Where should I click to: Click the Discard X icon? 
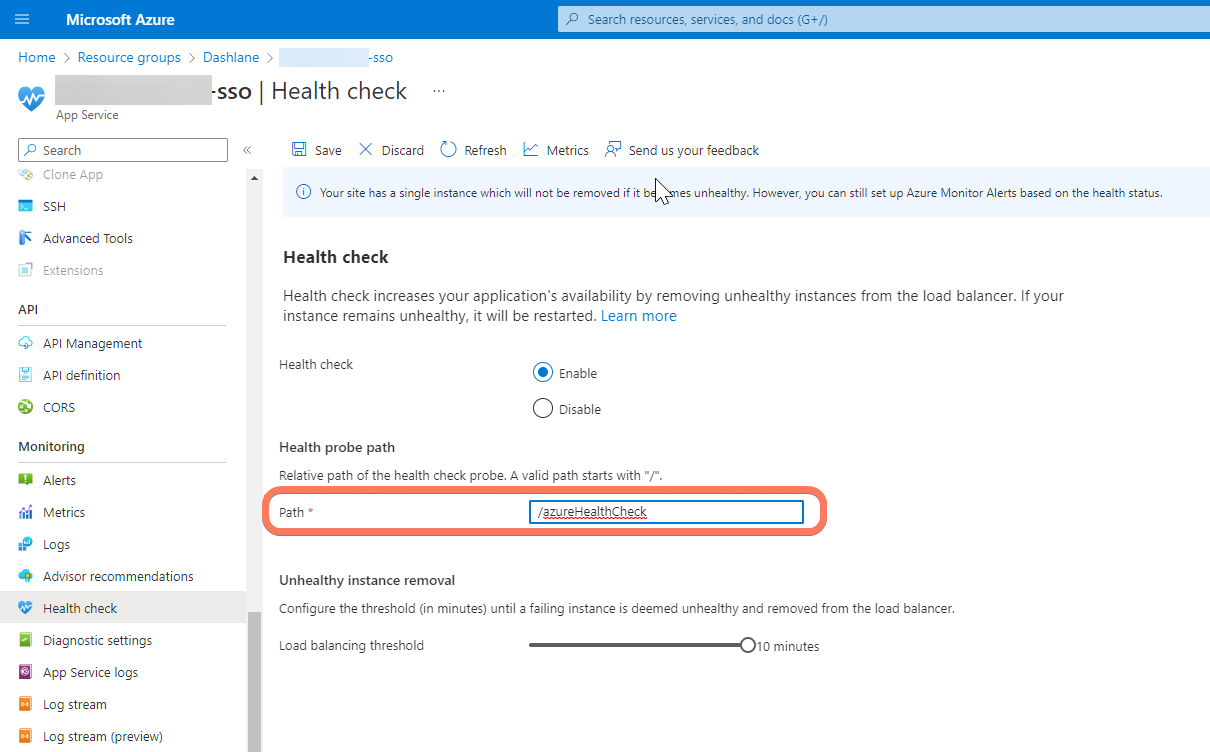coord(365,149)
